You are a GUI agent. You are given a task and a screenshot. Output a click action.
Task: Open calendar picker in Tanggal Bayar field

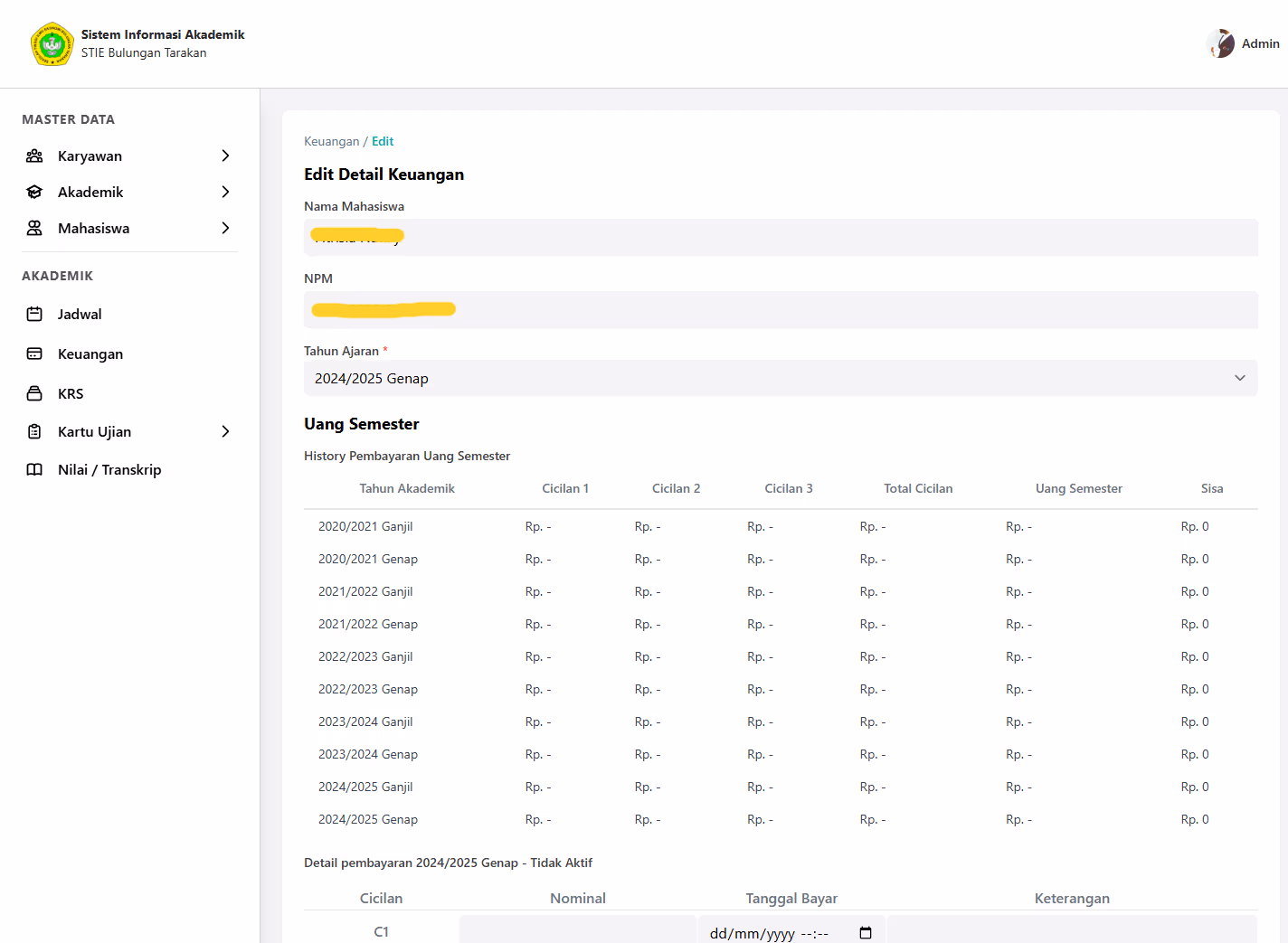pos(865,933)
